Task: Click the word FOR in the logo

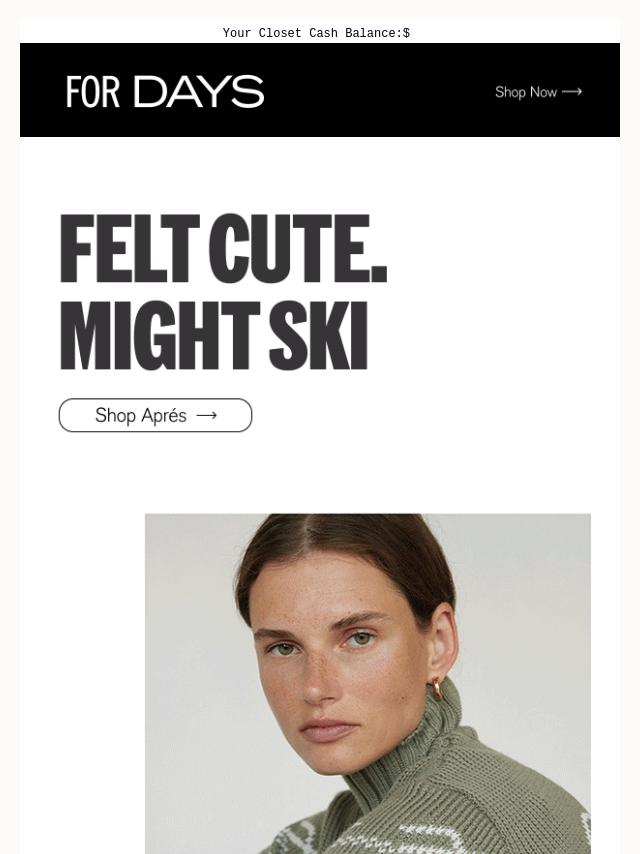Action: (93, 92)
